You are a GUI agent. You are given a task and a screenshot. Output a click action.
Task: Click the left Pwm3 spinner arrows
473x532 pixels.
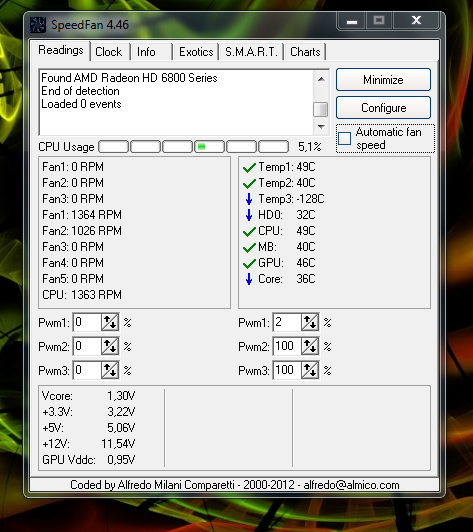110,370
